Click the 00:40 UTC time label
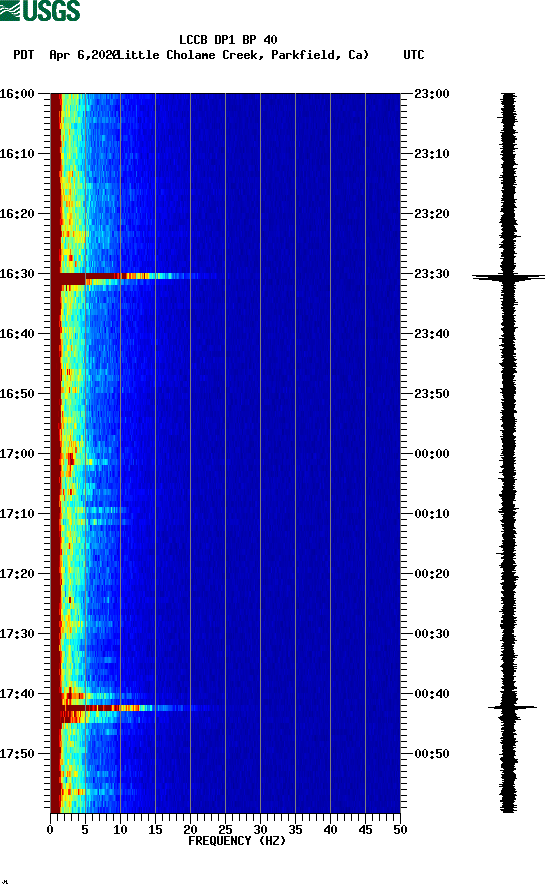The width and height of the screenshot is (552, 893). pos(432,694)
